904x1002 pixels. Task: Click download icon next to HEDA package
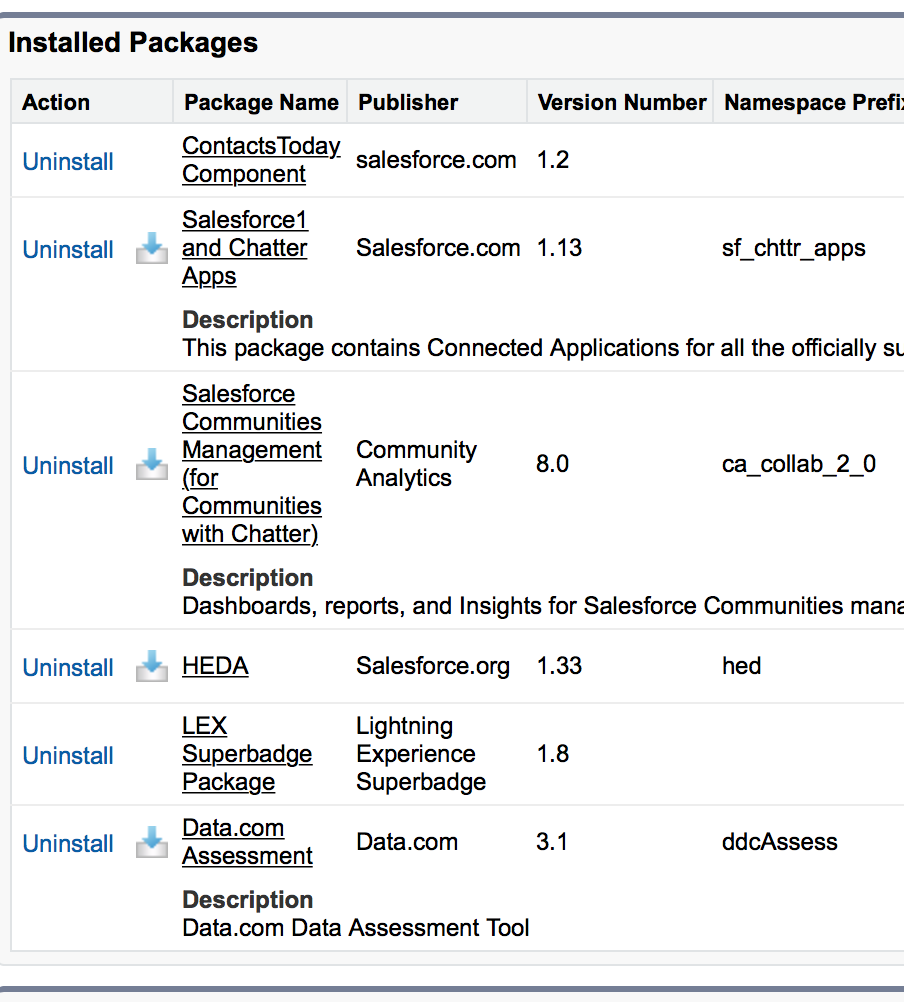[152, 667]
